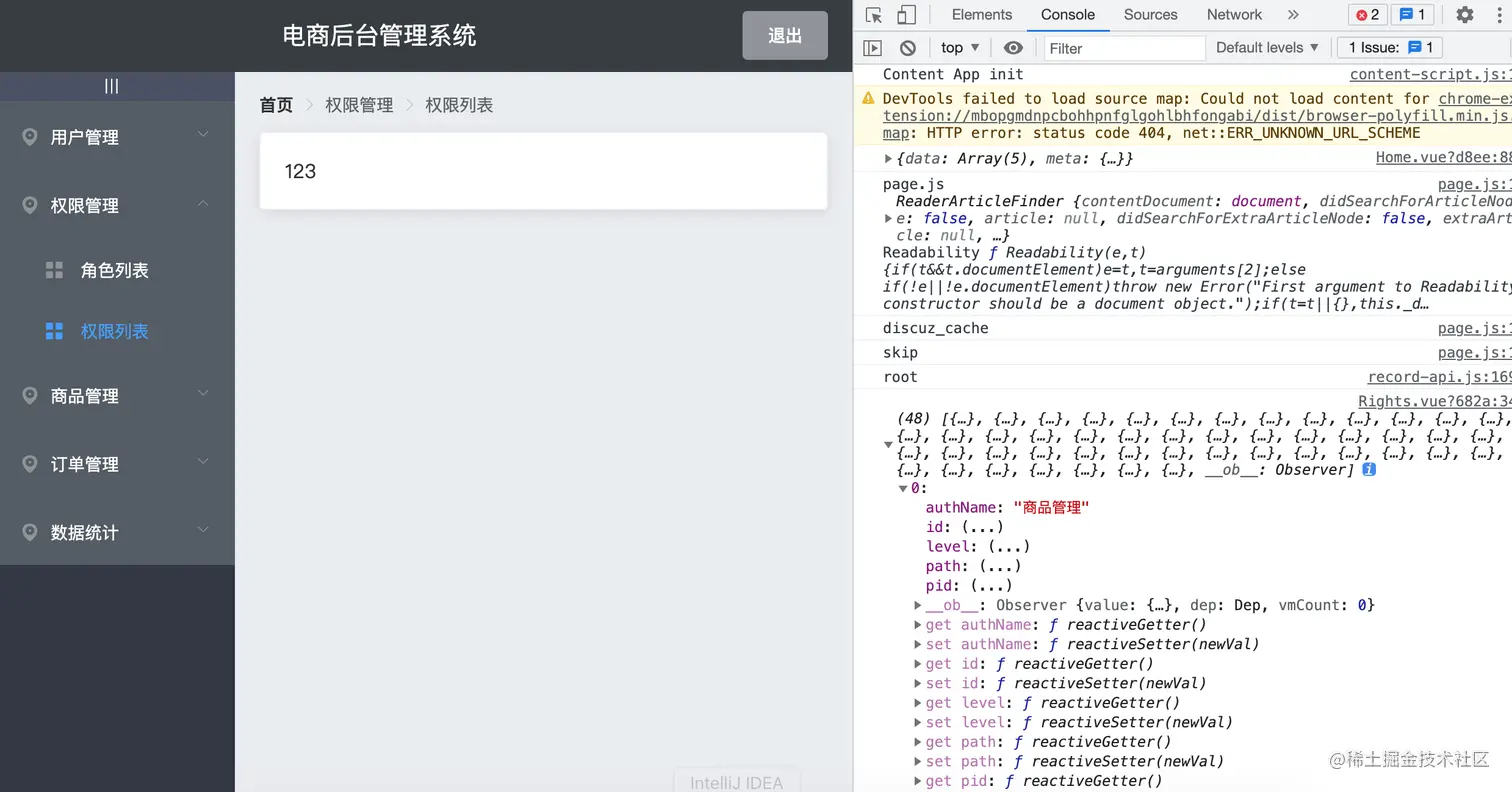
Task: Toggle live expression eye icon
Action: [x=1013, y=48]
